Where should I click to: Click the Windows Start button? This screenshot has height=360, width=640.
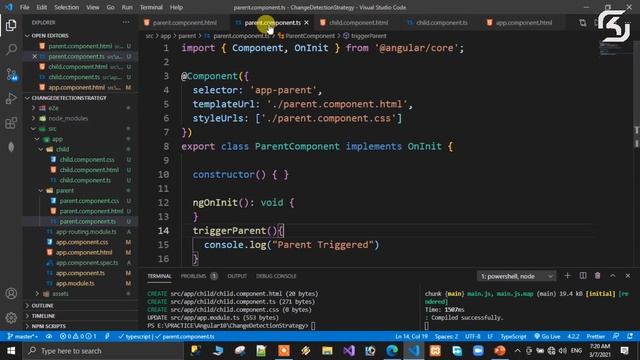[11, 351]
